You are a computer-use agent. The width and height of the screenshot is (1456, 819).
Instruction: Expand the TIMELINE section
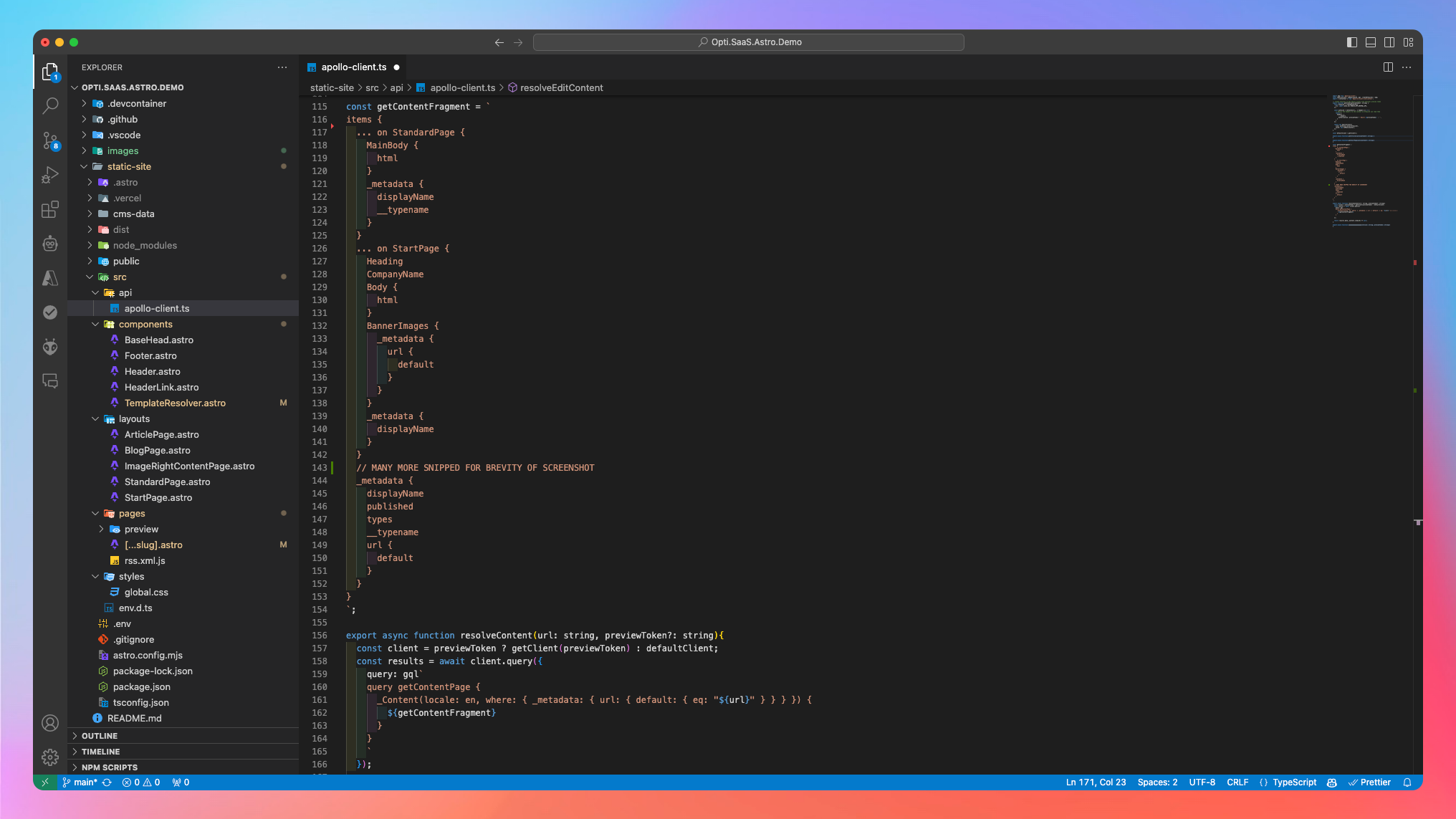[x=100, y=752]
